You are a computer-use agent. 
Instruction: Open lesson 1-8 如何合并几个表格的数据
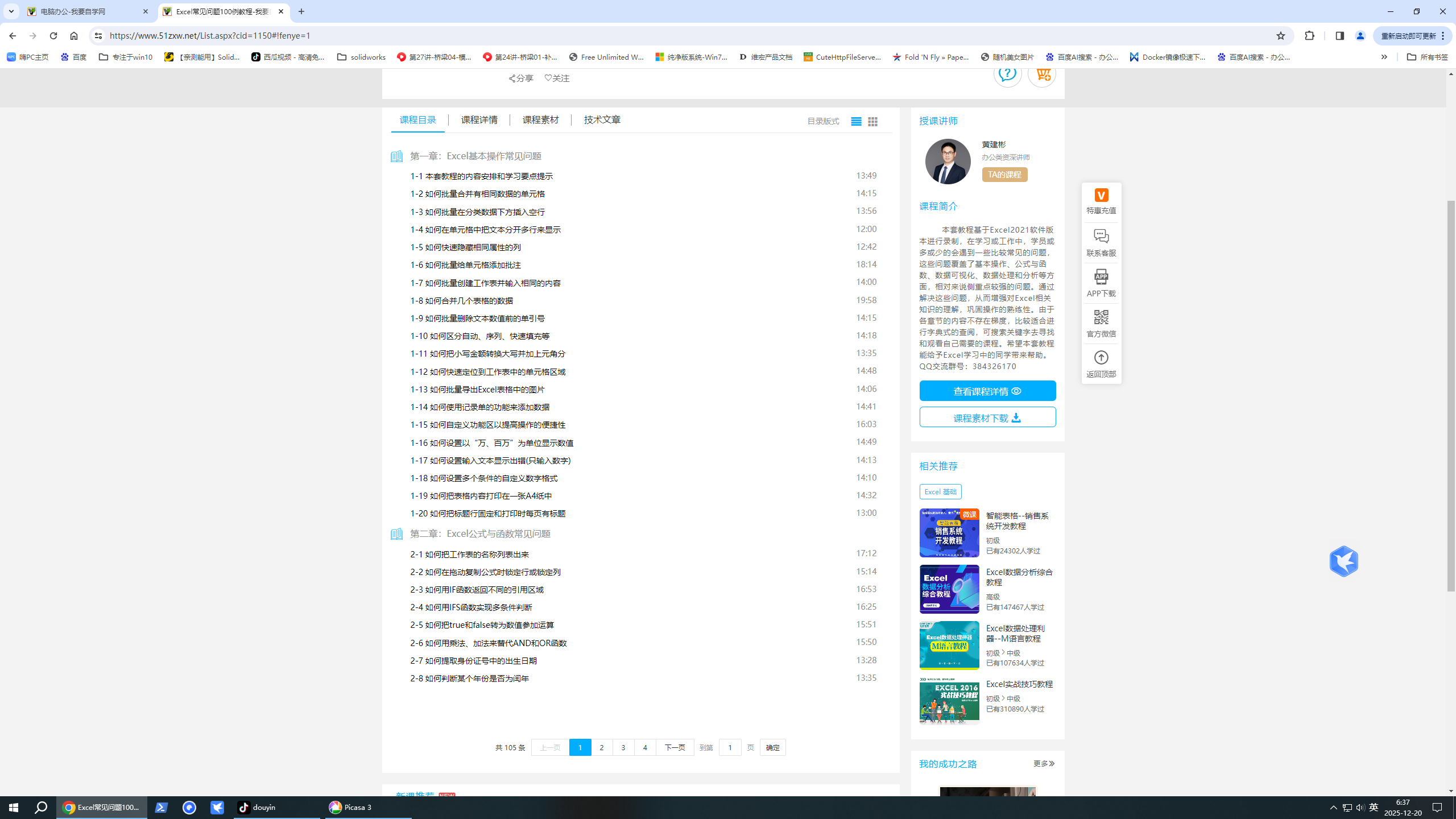click(461, 301)
